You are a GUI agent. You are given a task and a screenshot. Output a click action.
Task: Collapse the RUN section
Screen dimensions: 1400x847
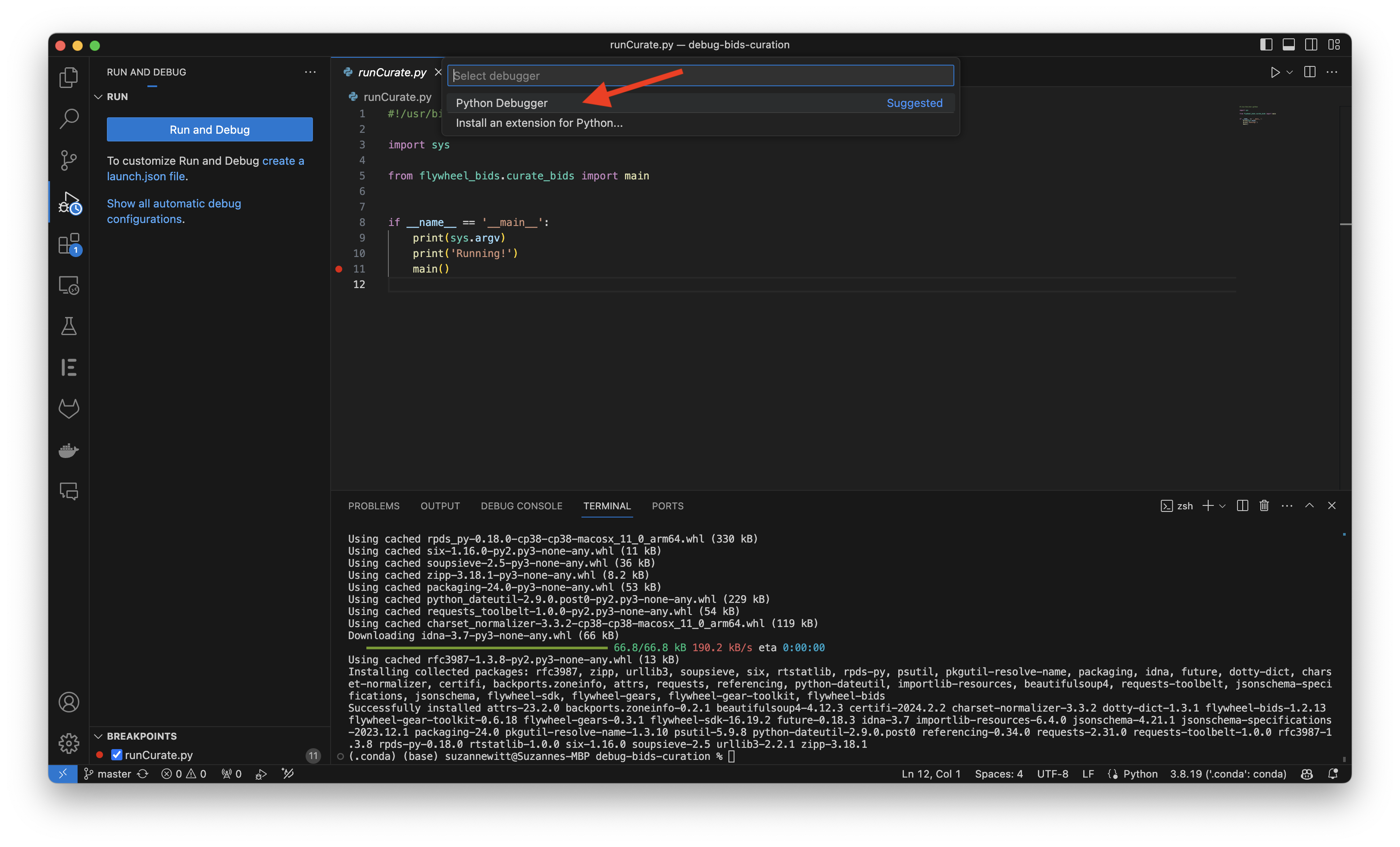[x=98, y=97]
